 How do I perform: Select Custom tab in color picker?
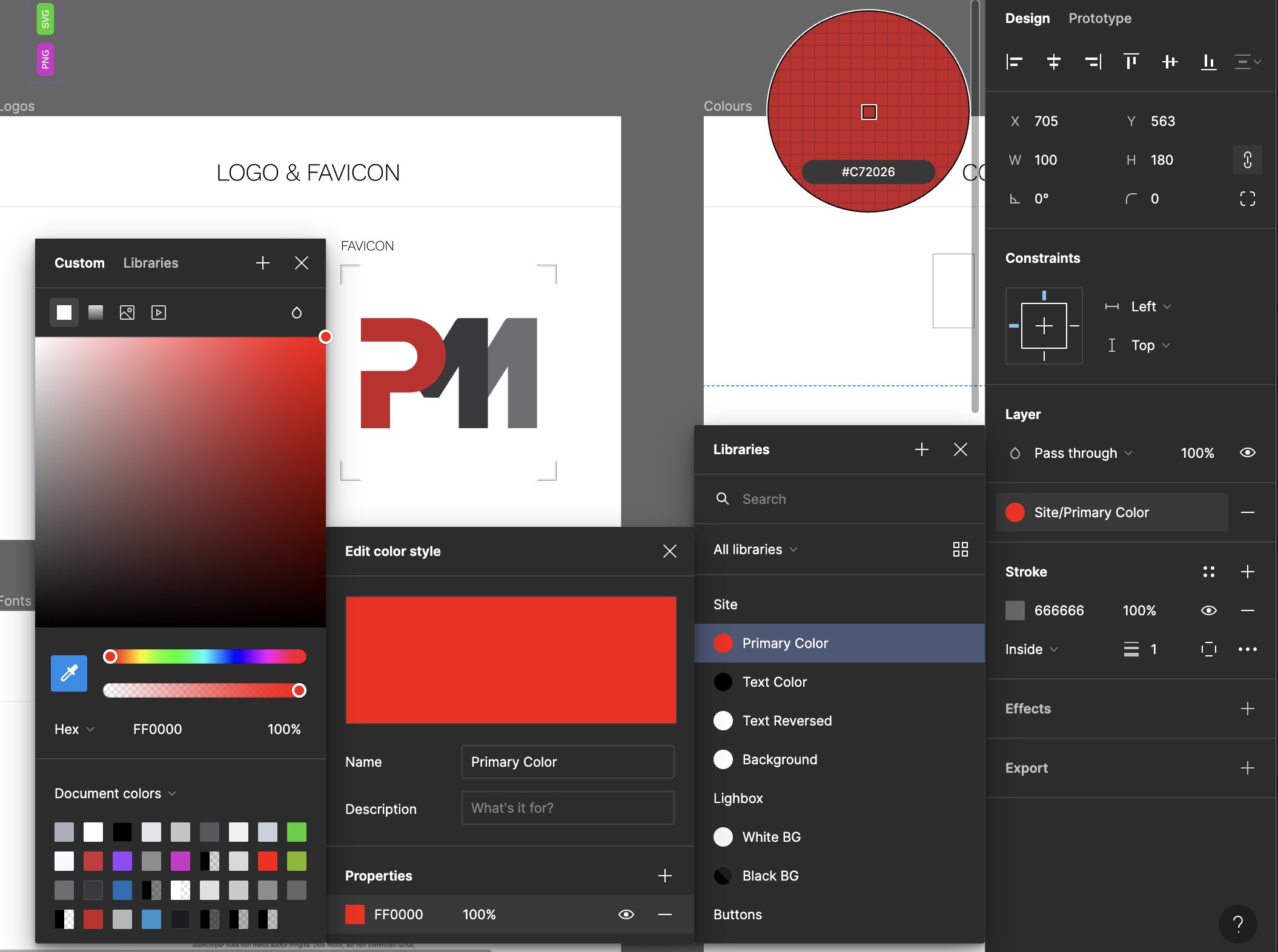point(79,263)
